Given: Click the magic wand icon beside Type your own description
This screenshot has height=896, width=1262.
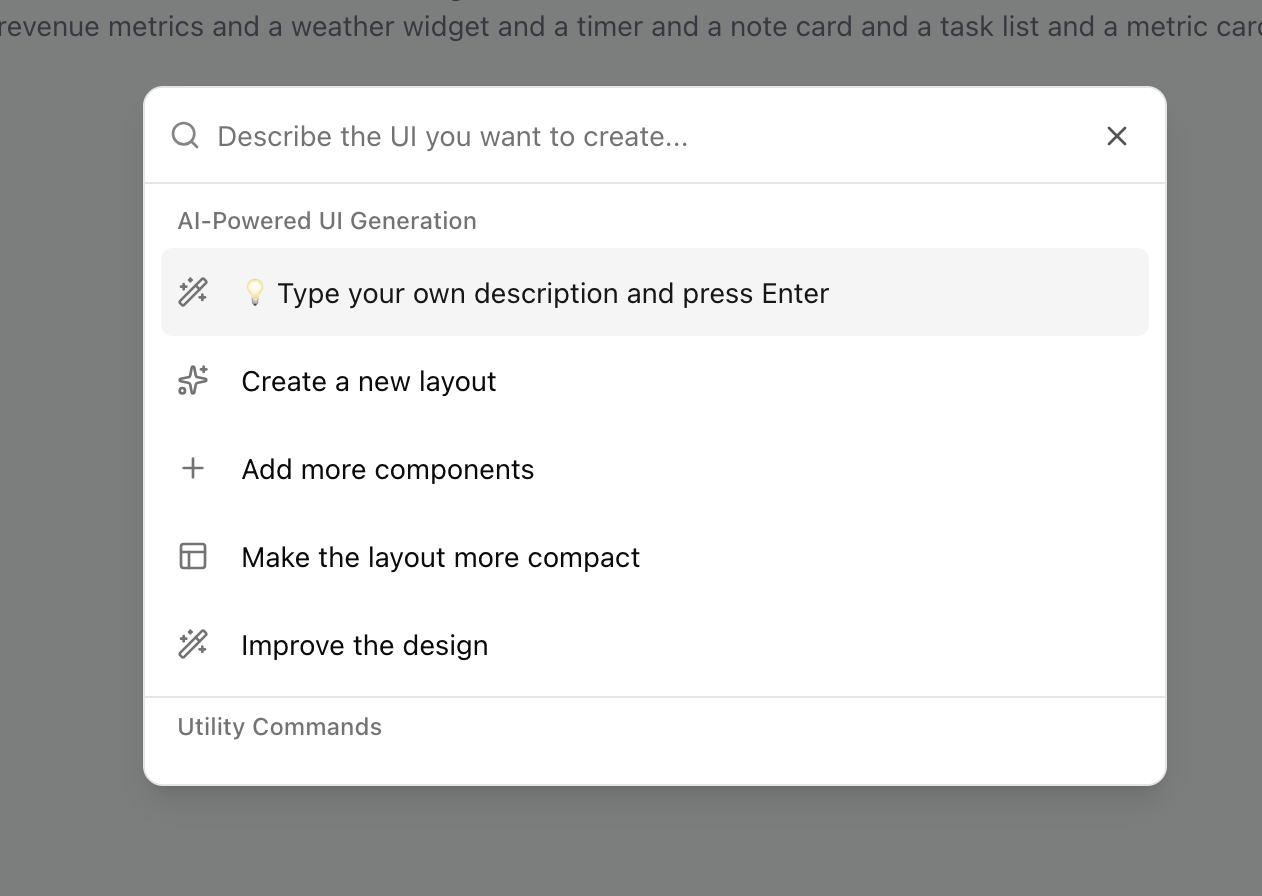Looking at the screenshot, I should click(193, 292).
